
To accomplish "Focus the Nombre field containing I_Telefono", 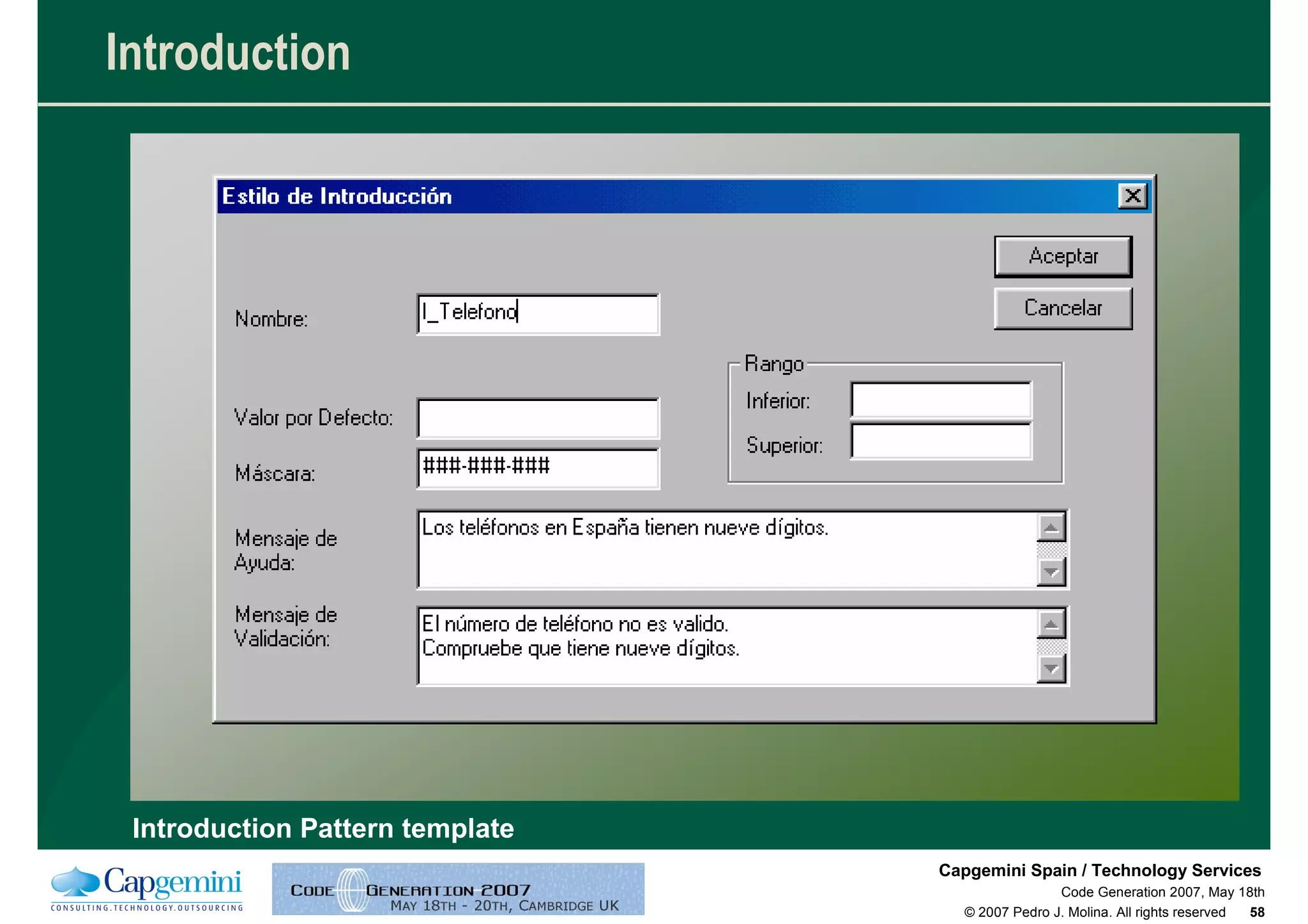I will pyautogui.click(x=538, y=314).
